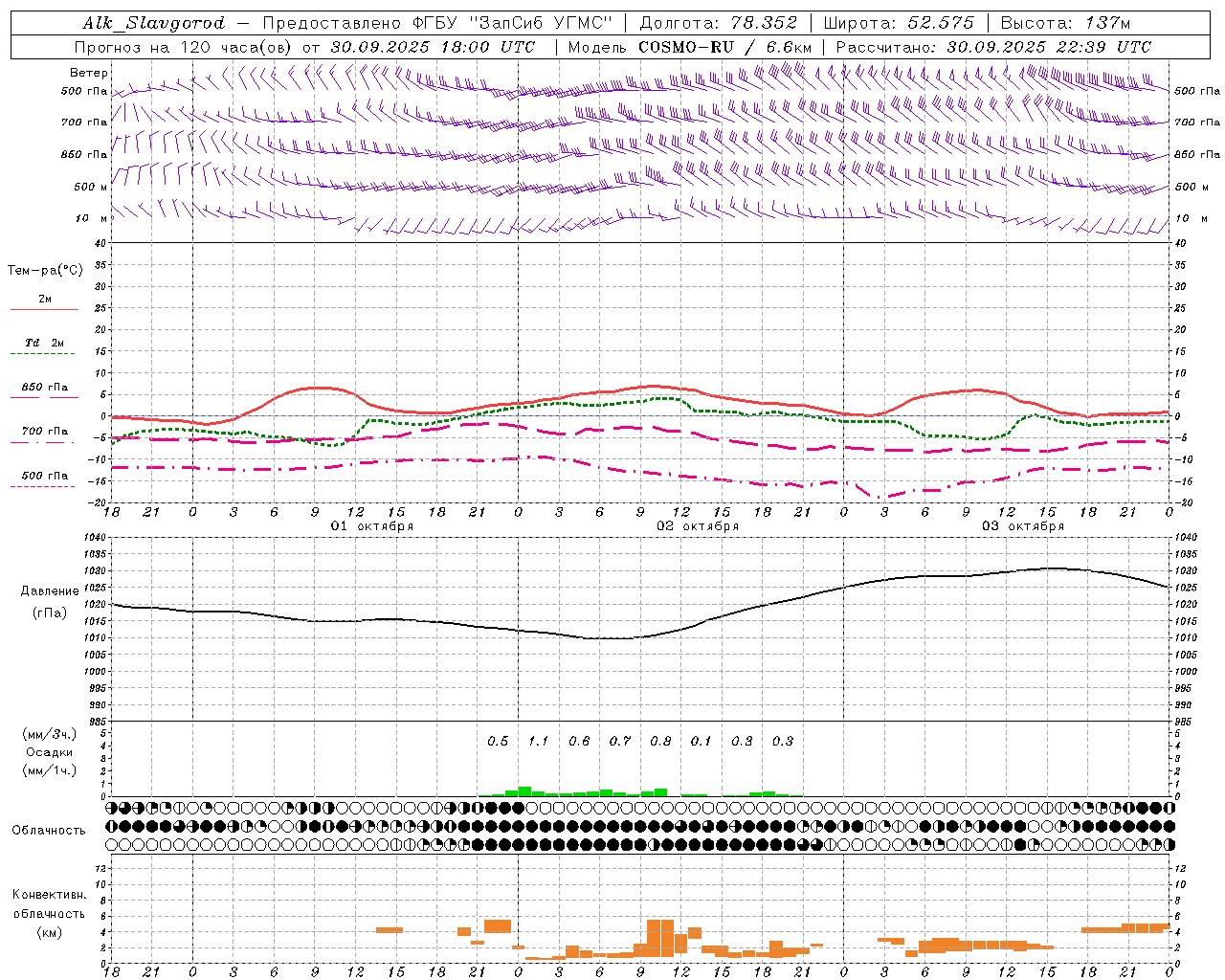Image resolution: width=1225 pixels, height=980 pixels.
Task: Click the left 700 гПа wind level label
Action: [84, 122]
